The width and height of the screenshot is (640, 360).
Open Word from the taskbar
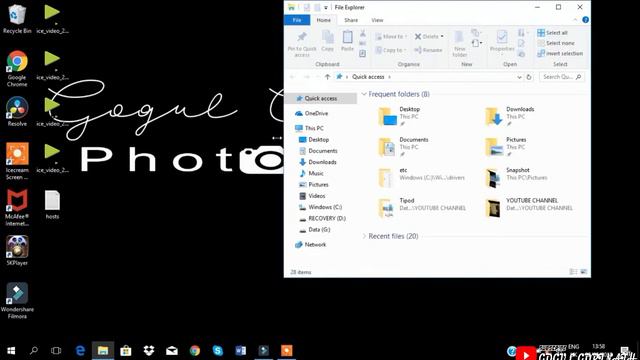[240, 350]
